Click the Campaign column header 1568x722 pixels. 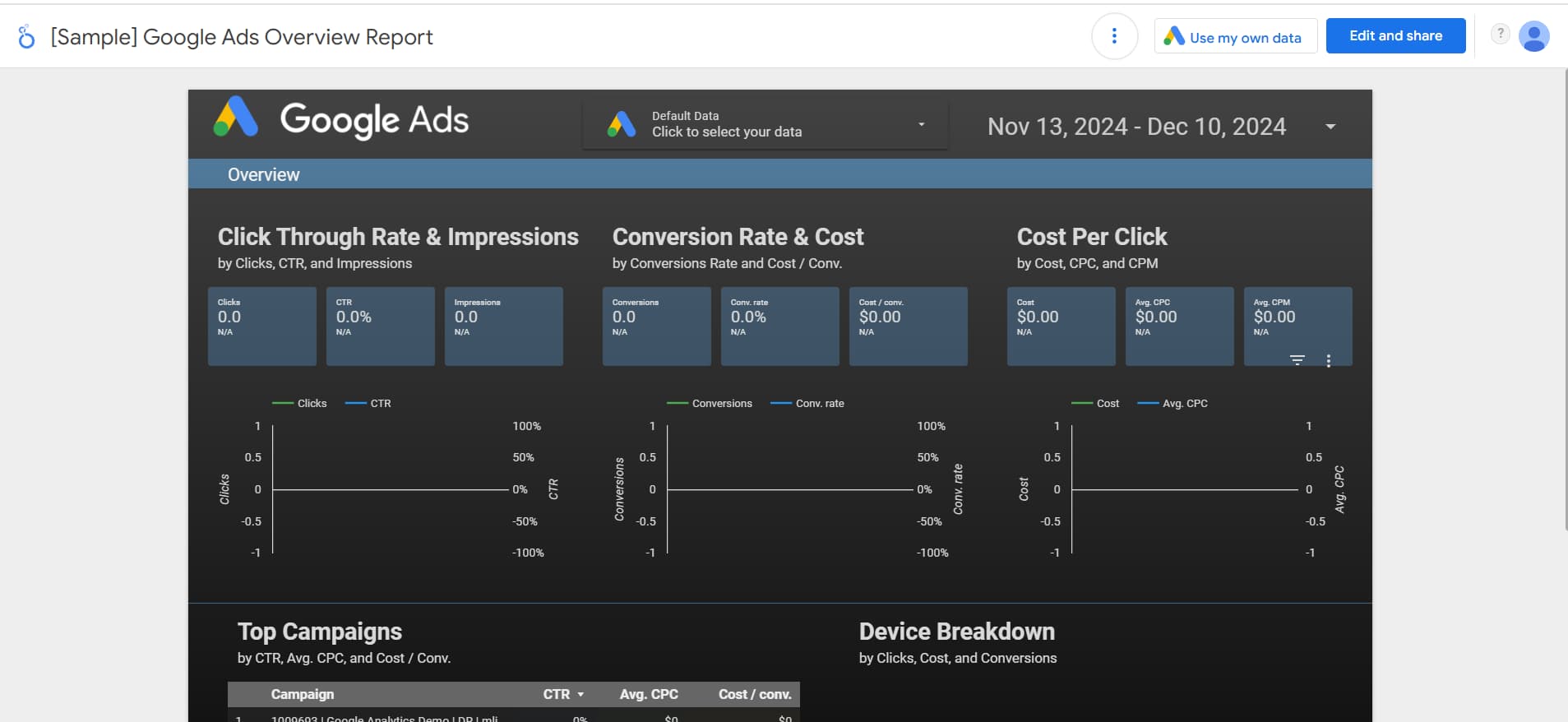point(303,694)
